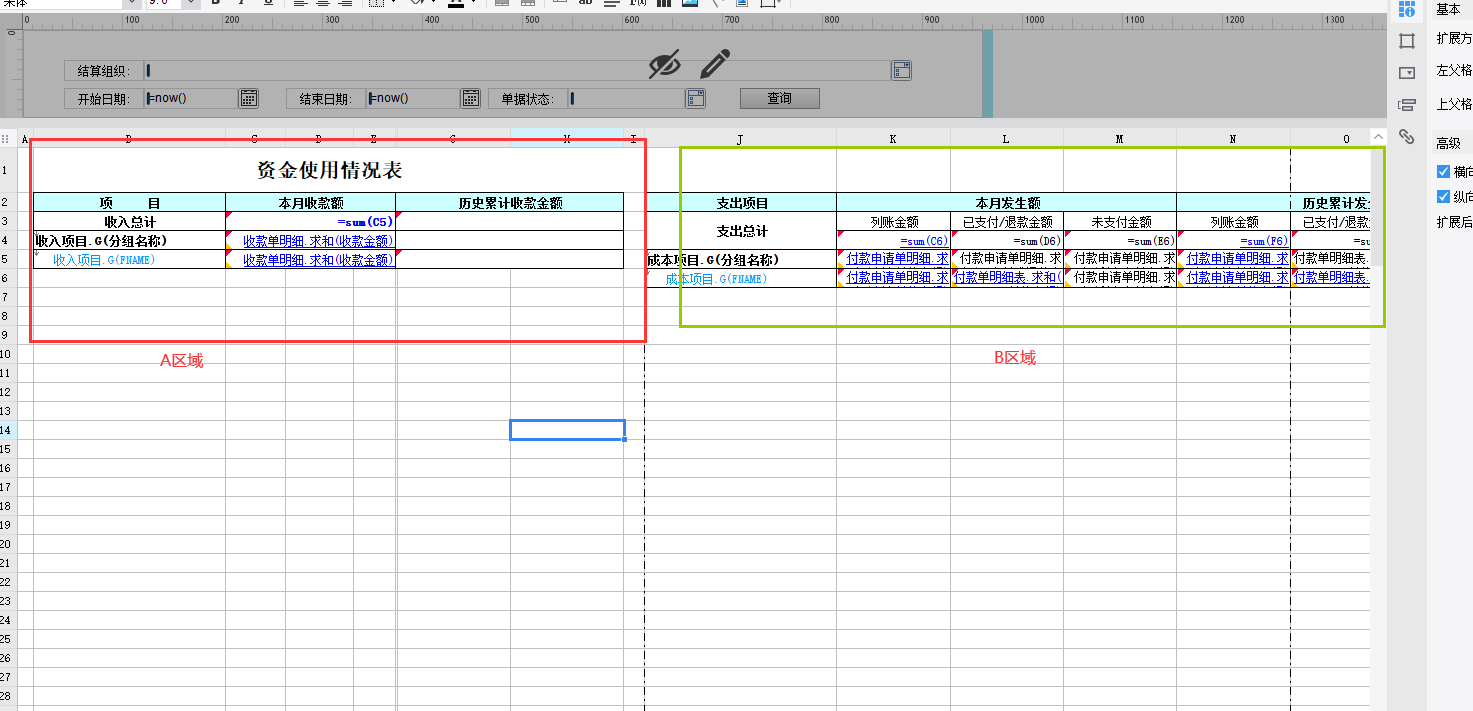
Task: Select the =sum(F6) formula cell
Action: [1233, 241]
